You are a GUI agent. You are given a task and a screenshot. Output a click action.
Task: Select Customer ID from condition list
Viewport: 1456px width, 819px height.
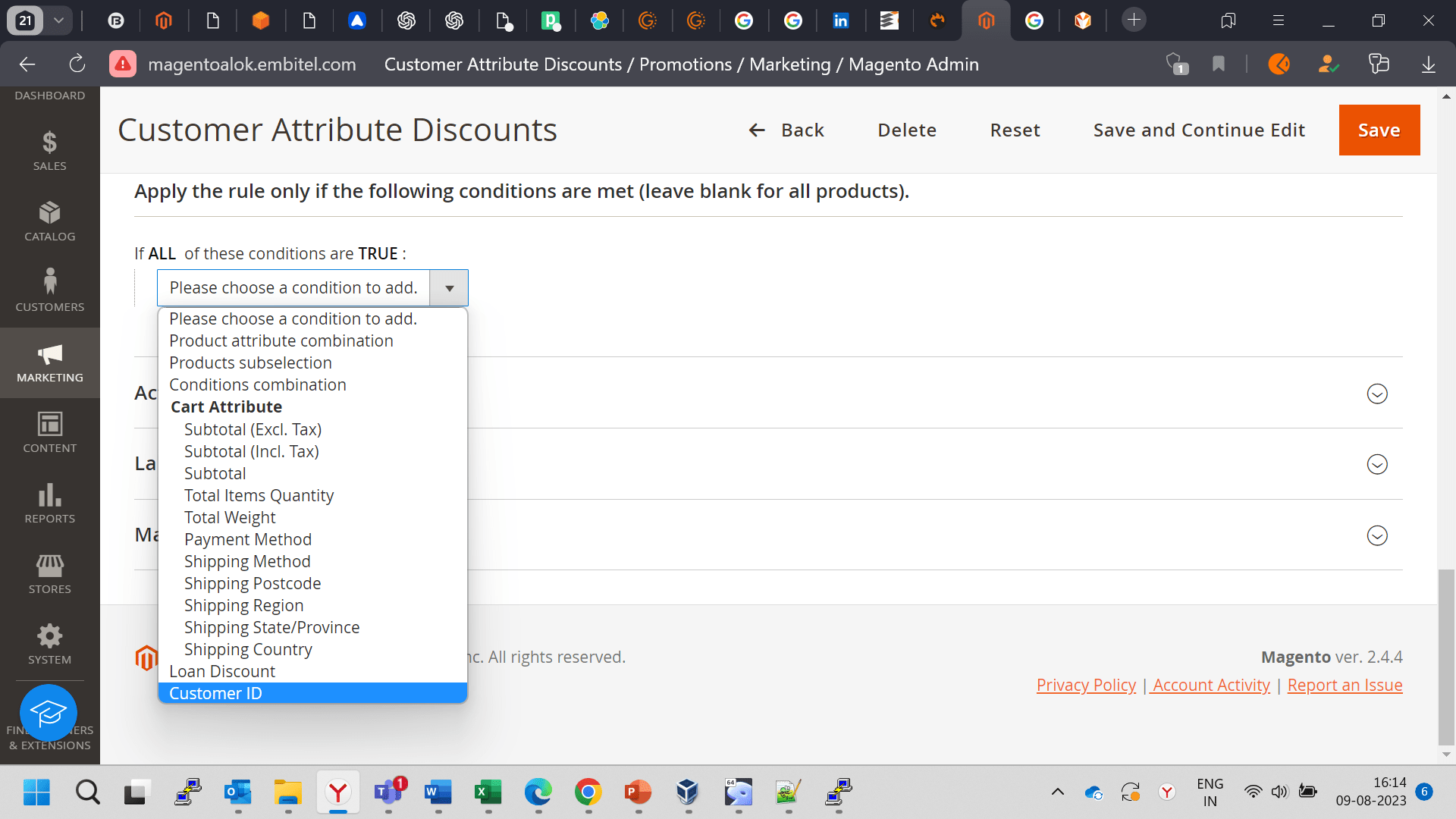pyautogui.click(x=215, y=693)
